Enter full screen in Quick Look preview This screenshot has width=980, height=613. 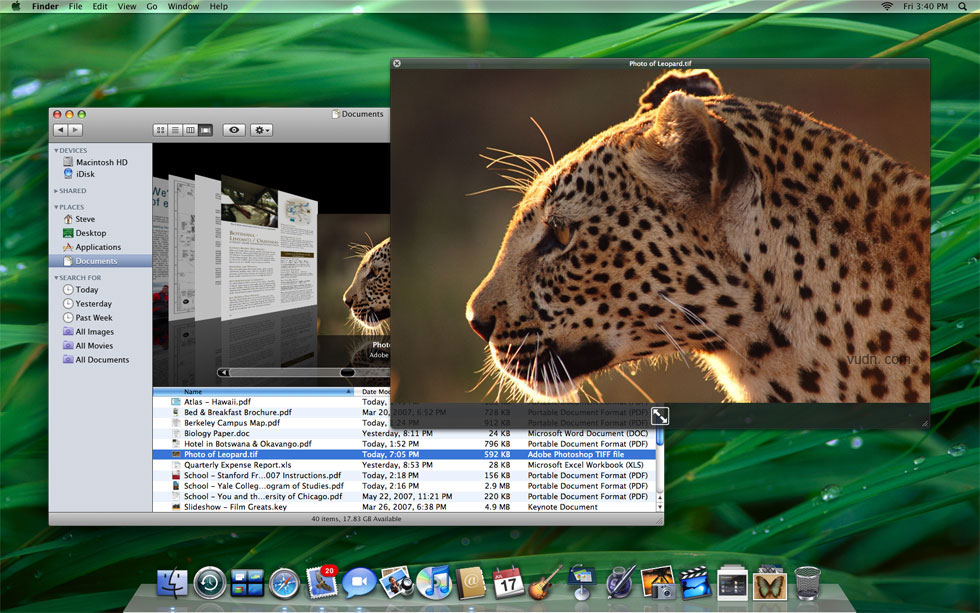coord(660,416)
